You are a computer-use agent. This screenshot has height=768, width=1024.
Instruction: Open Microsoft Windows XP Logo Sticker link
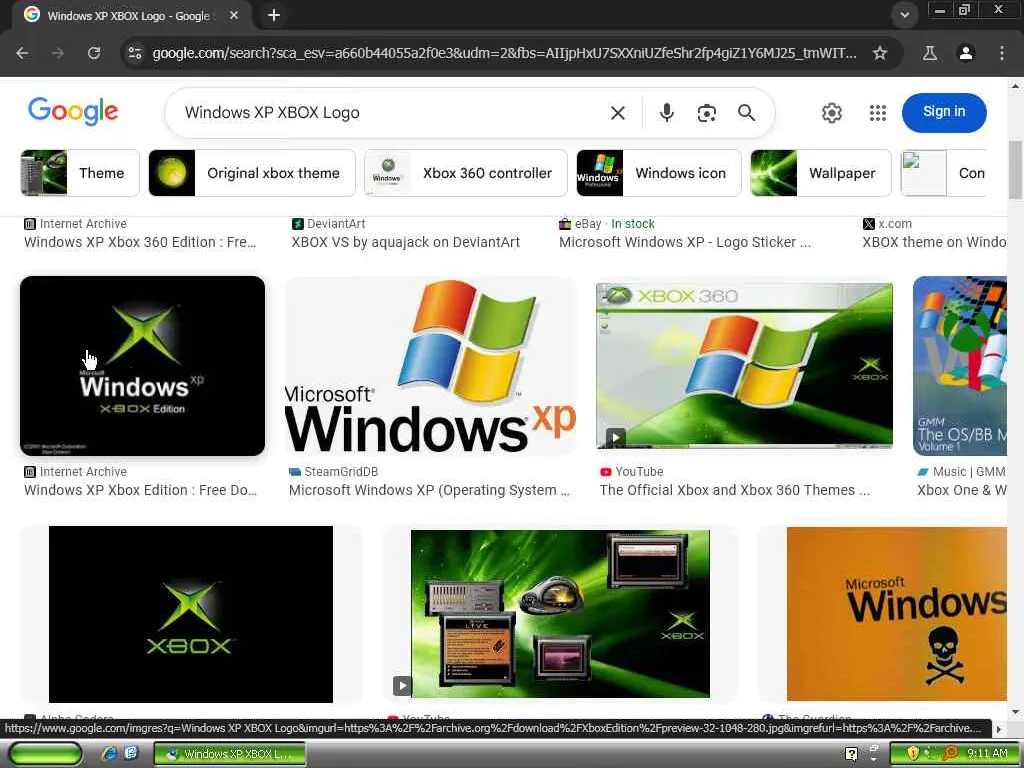click(685, 242)
